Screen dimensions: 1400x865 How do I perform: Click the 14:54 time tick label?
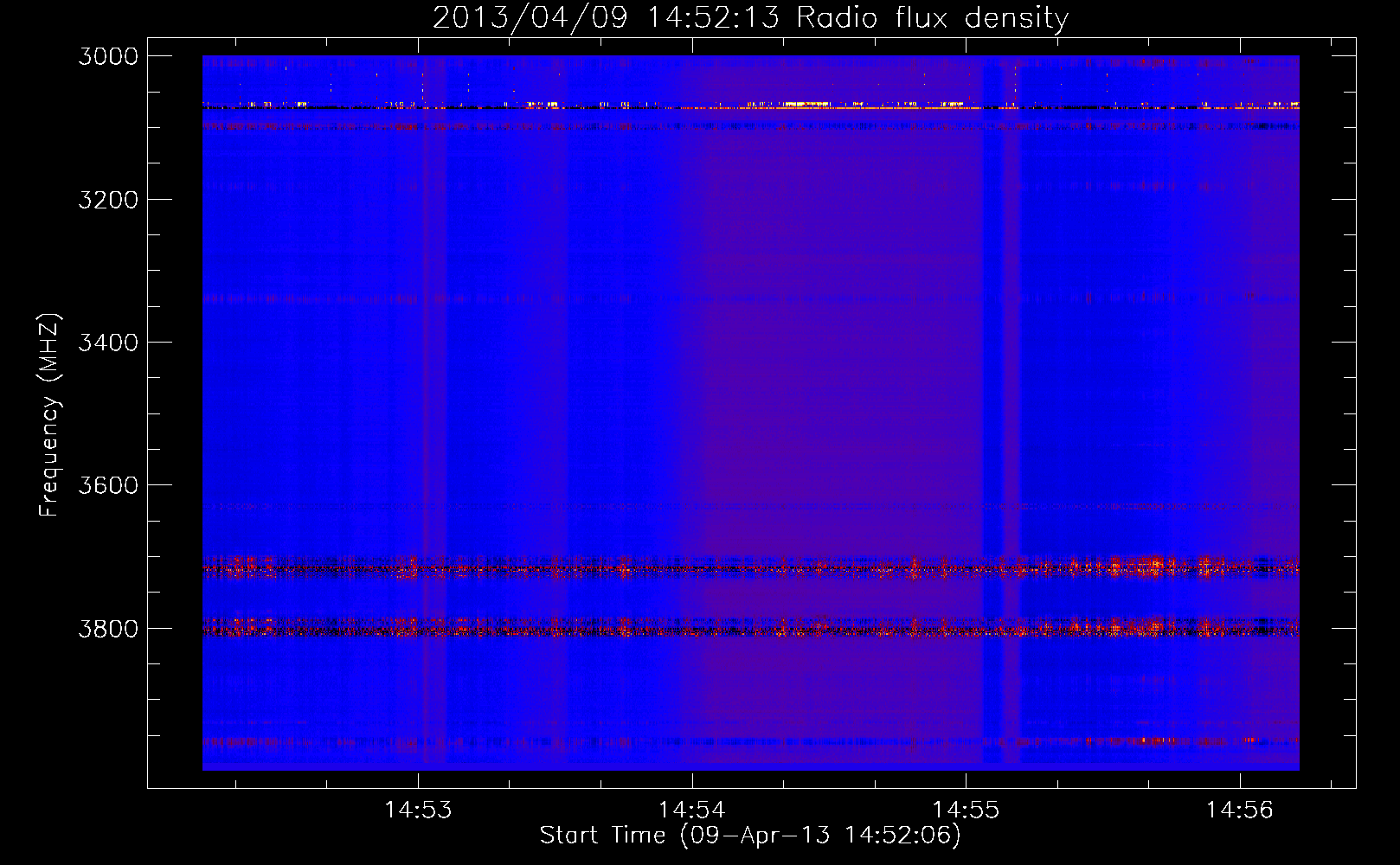(692, 810)
